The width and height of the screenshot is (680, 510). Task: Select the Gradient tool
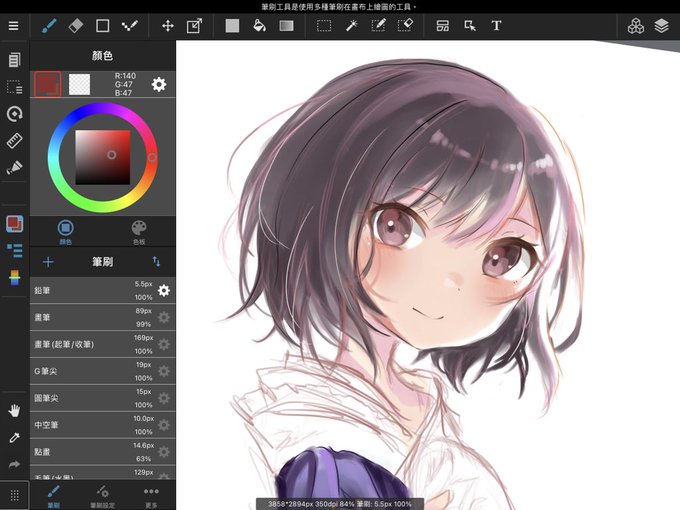click(286, 26)
